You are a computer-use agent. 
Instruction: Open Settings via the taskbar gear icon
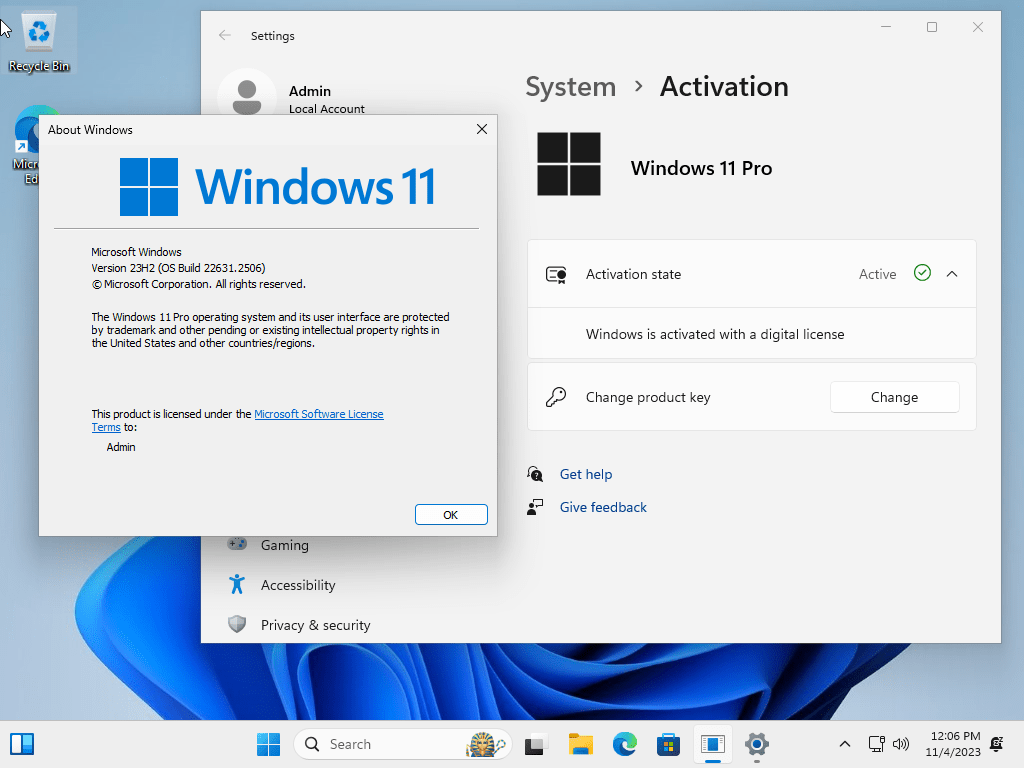click(757, 745)
